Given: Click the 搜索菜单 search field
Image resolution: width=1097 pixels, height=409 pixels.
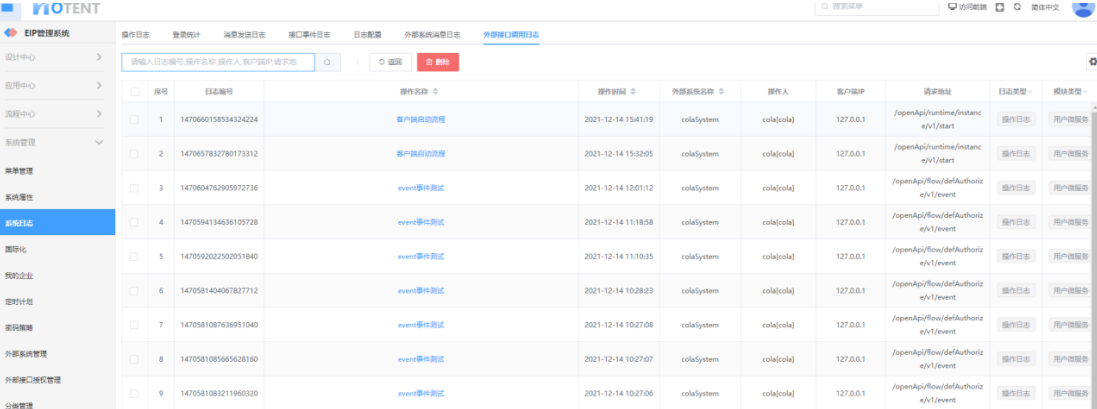Looking at the screenshot, I should 872,7.
